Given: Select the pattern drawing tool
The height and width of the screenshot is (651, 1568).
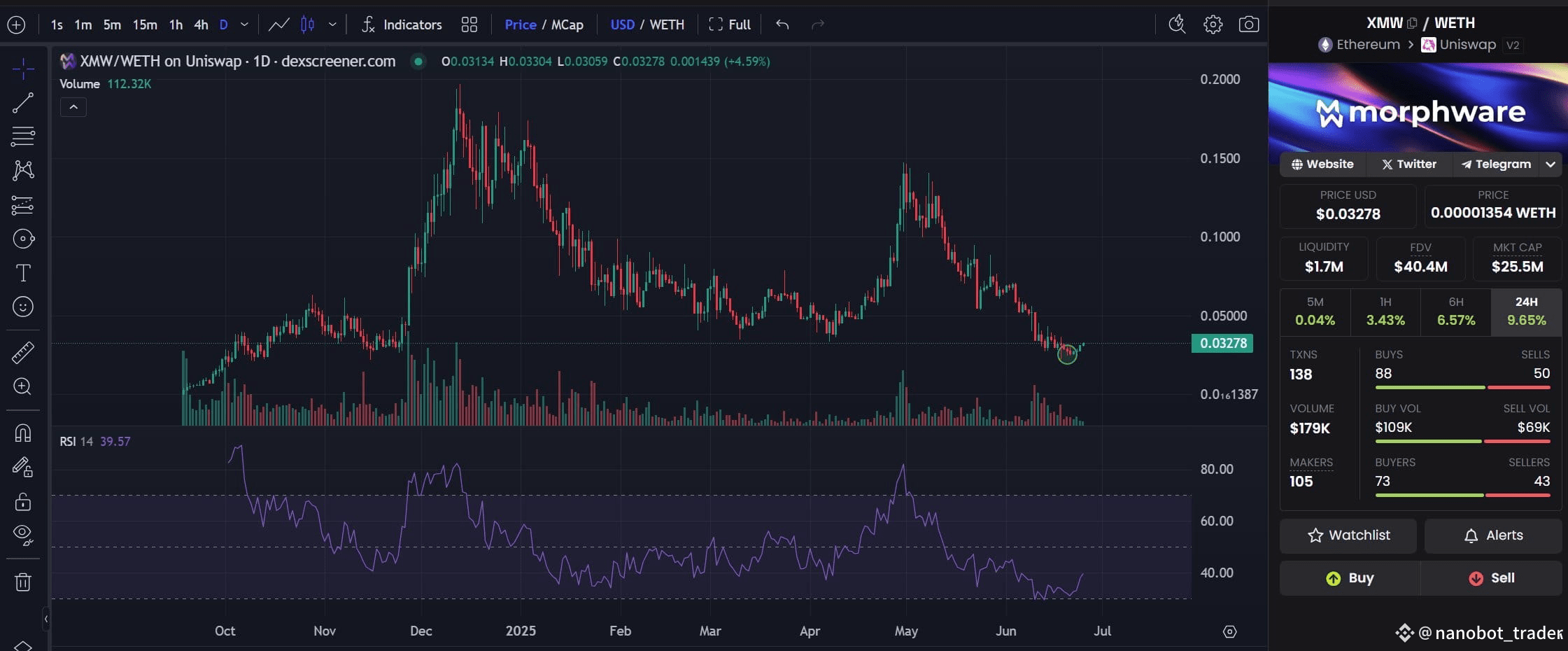Looking at the screenshot, I should point(23,170).
